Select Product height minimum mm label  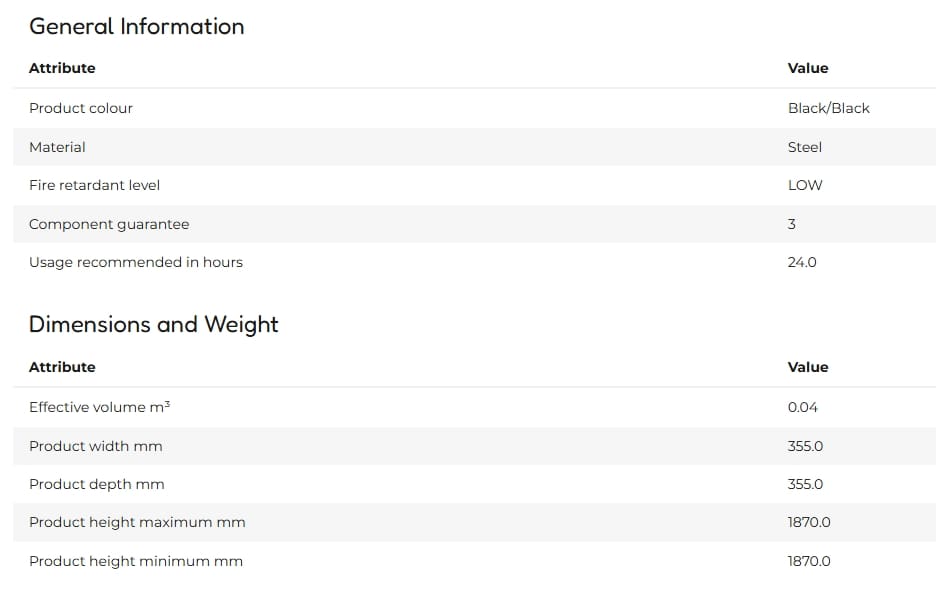click(136, 561)
